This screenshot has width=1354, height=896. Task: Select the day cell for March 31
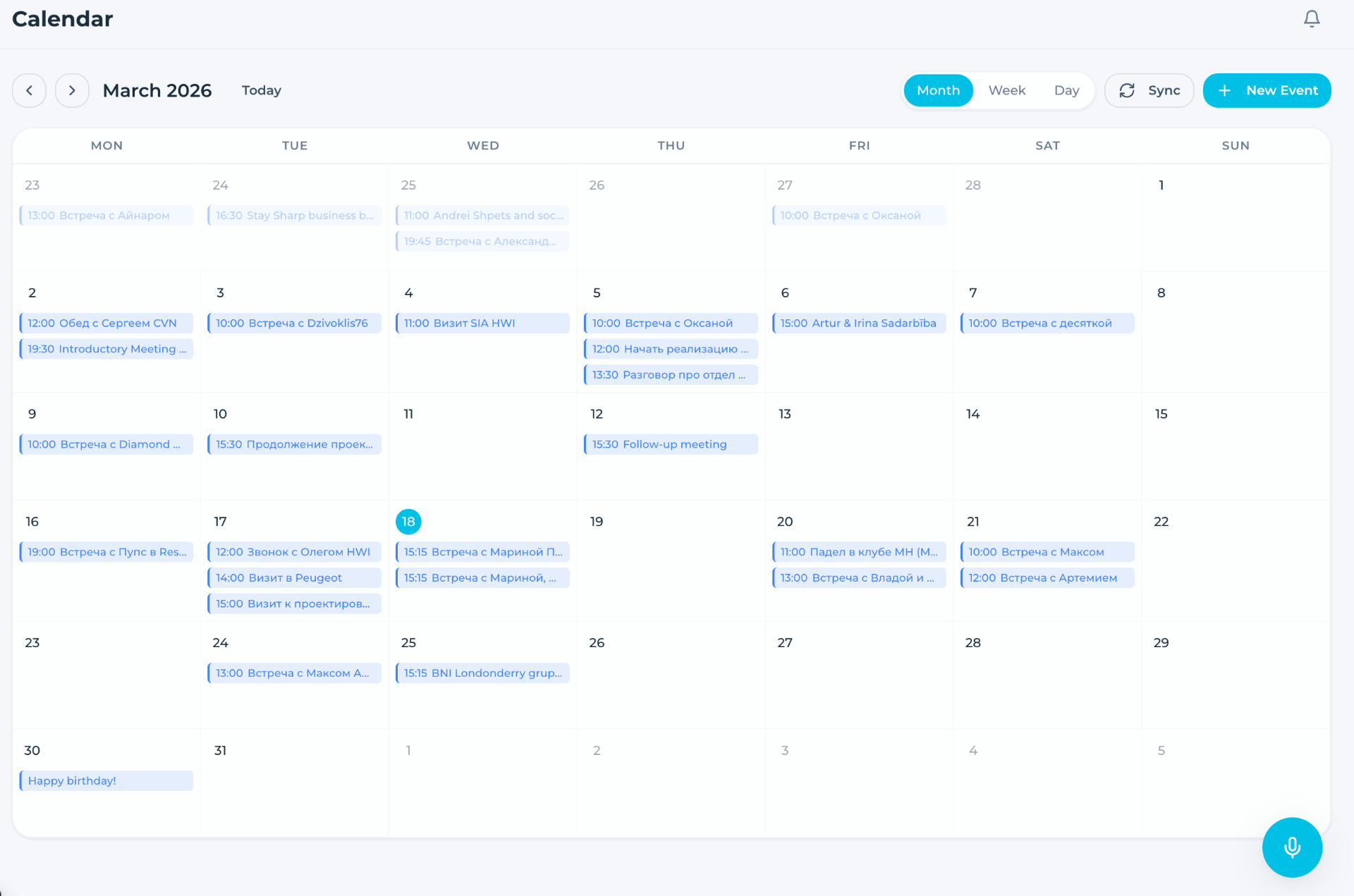[294, 783]
